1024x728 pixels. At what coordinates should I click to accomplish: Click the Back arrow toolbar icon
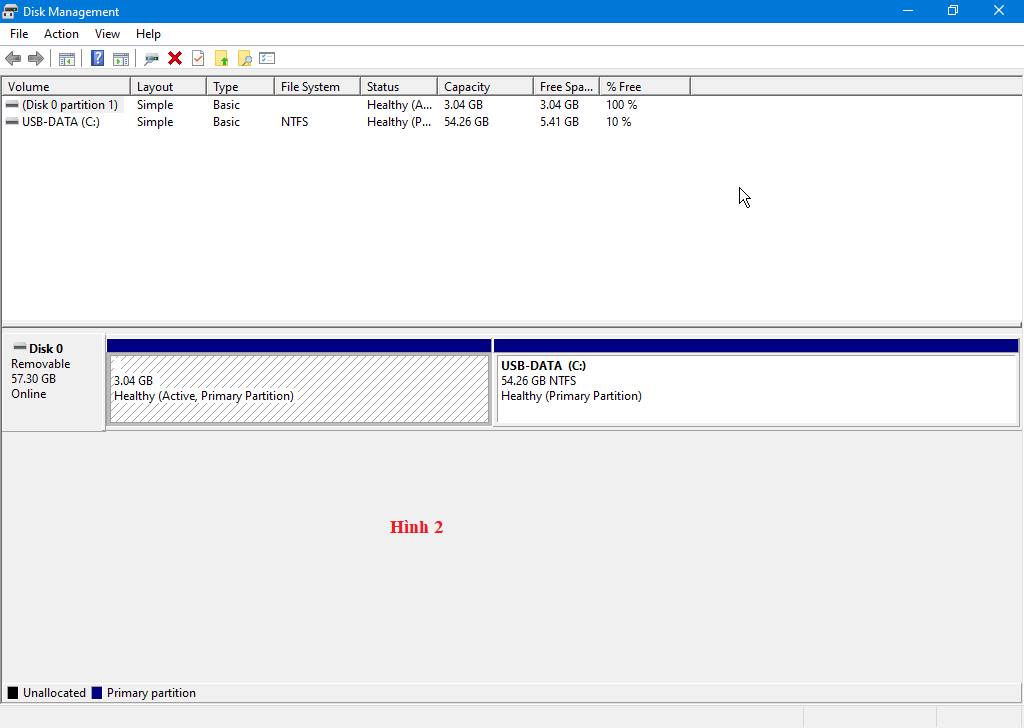13,58
